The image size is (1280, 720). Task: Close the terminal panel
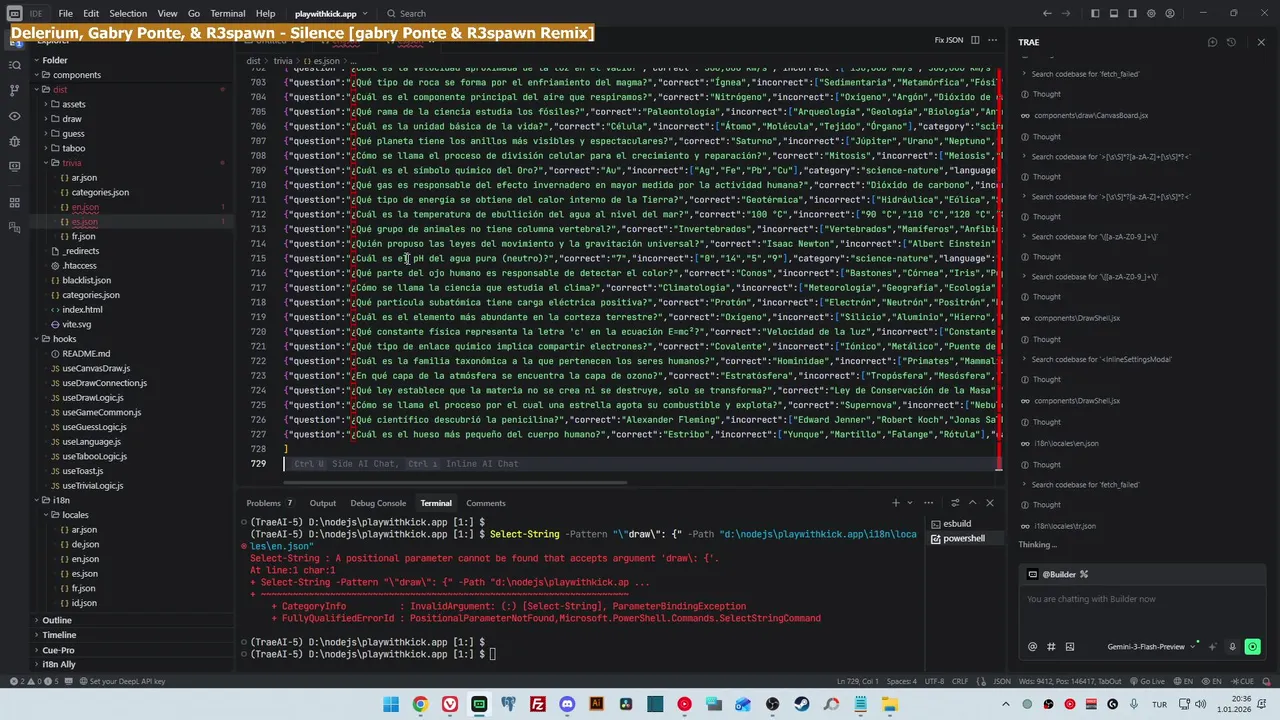click(990, 503)
